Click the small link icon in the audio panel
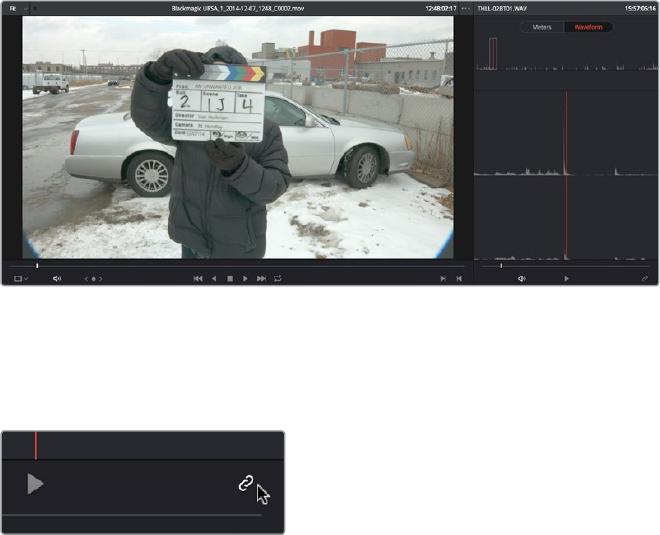 click(645, 279)
